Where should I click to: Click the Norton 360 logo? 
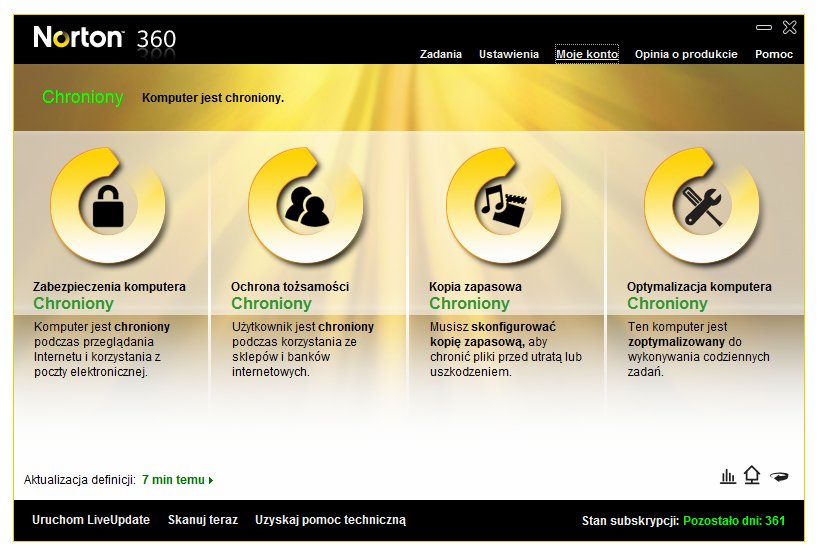(104, 38)
